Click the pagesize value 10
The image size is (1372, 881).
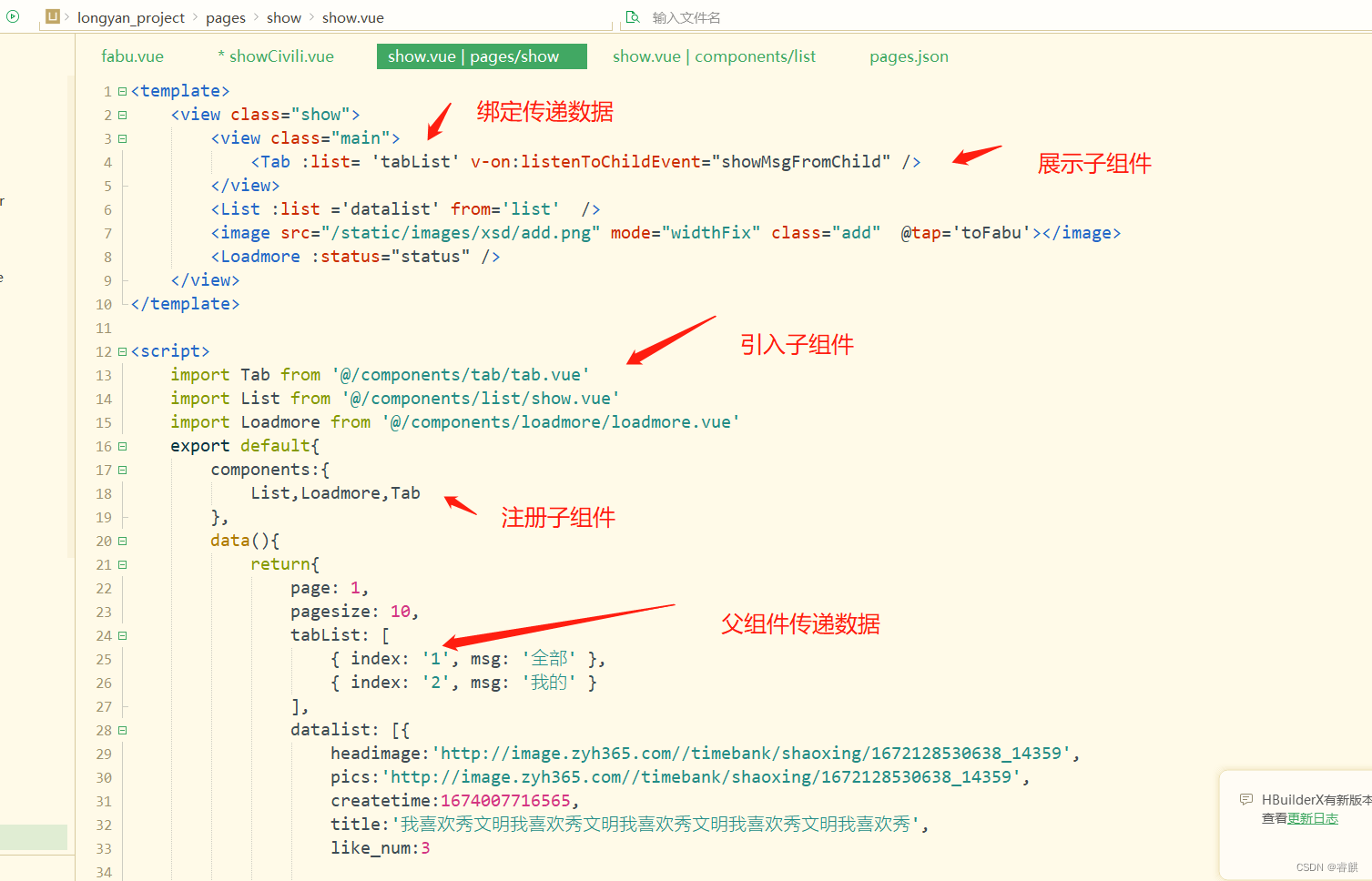[x=400, y=612]
